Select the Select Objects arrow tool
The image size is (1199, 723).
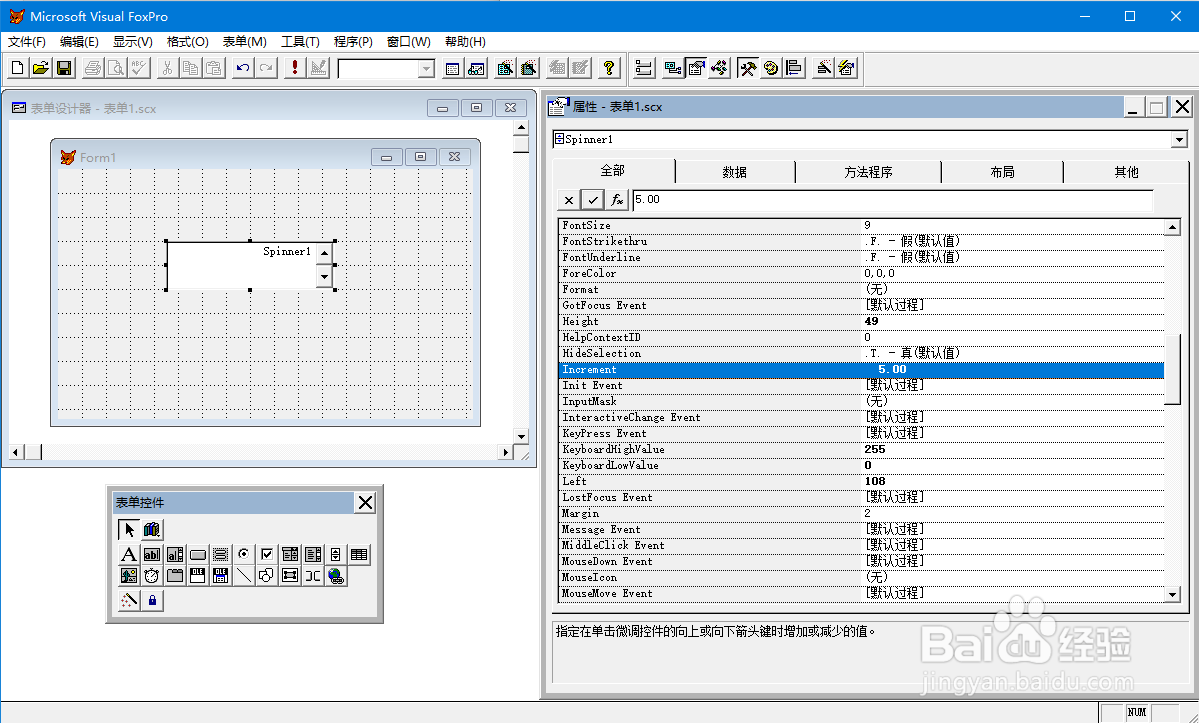128,529
